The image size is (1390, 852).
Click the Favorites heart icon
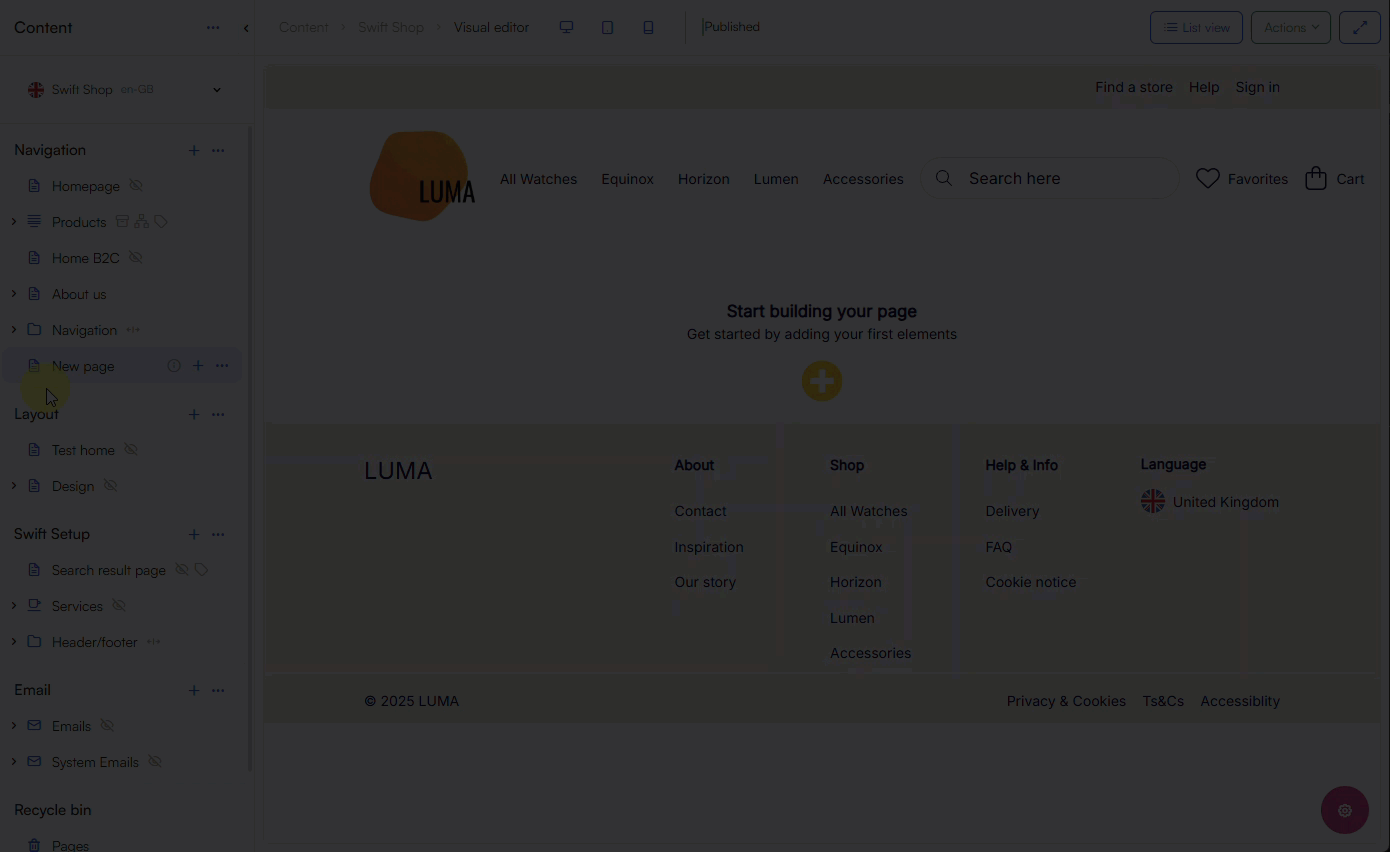click(x=1208, y=178)
